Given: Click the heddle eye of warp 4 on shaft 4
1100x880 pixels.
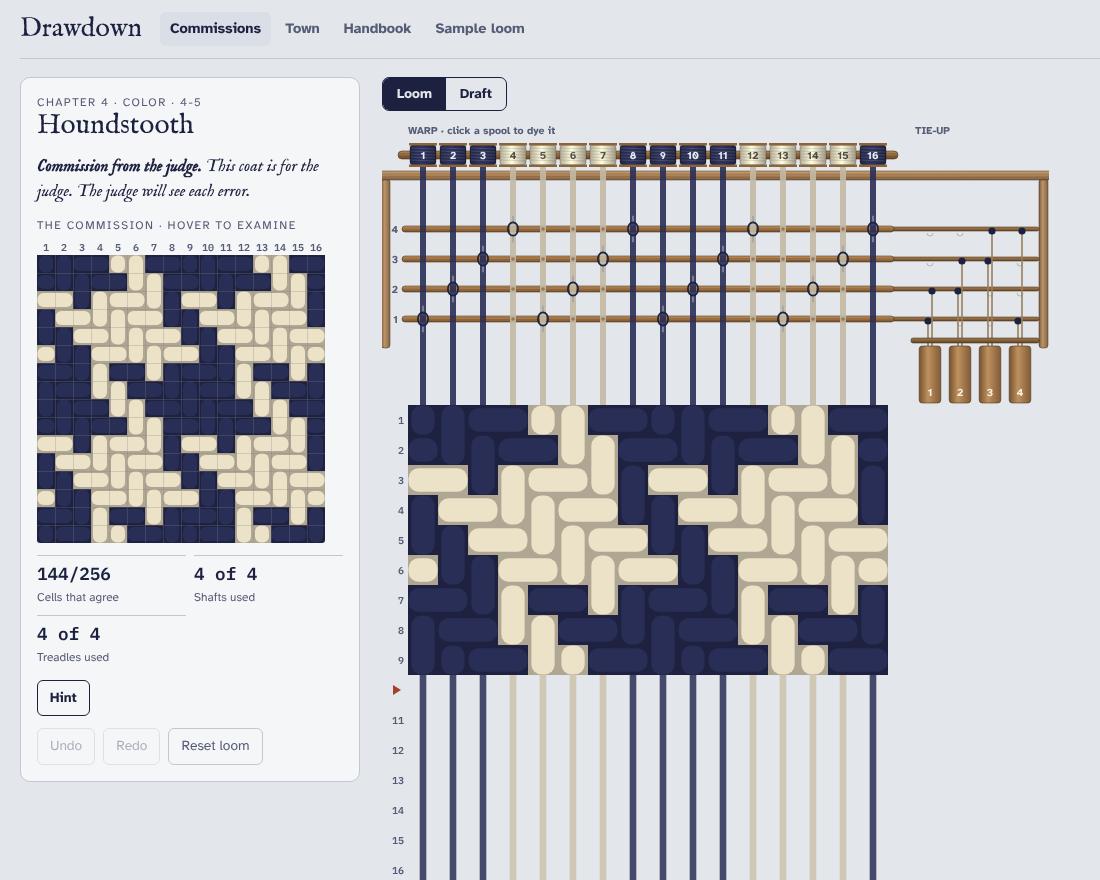Looking at the screenshot, I should point(513,229).
